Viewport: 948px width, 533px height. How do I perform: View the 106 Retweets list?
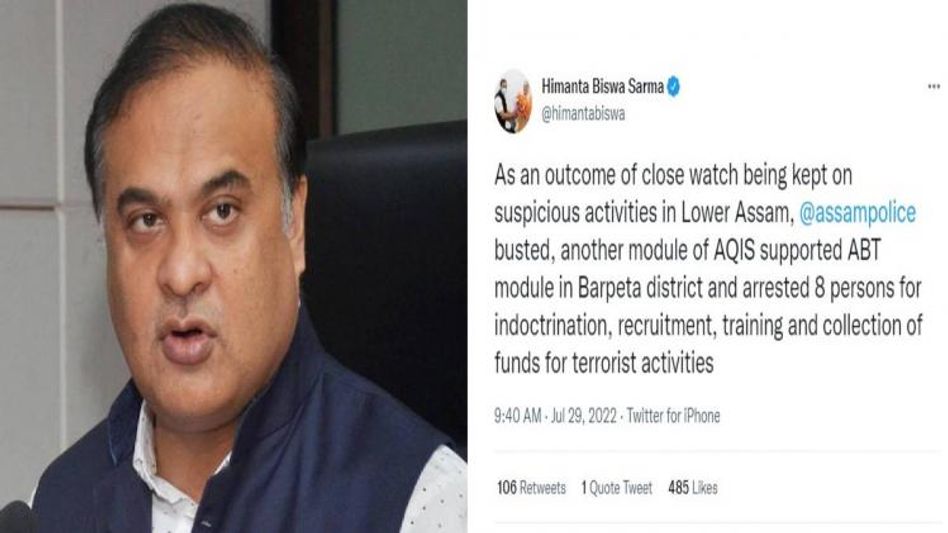[x=531, y=488]
